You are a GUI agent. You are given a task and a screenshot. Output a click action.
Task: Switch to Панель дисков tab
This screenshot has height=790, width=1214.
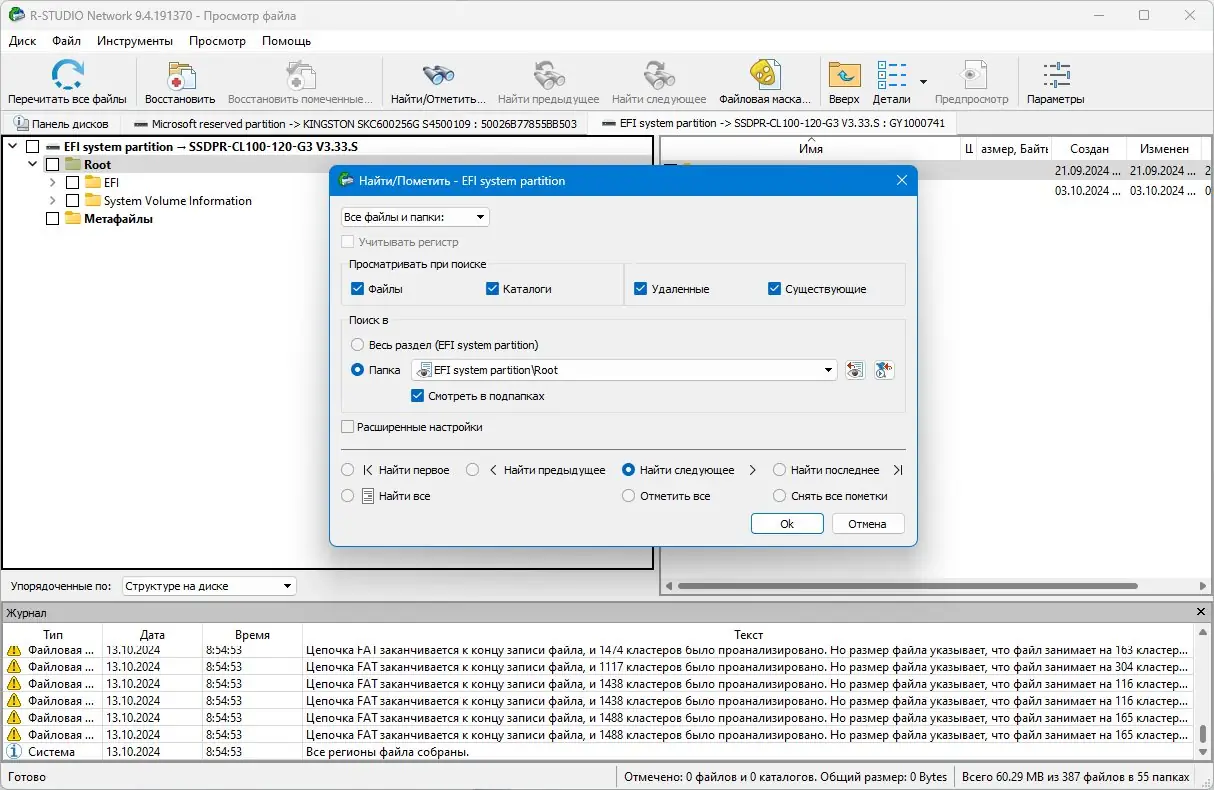pos(62,124)
